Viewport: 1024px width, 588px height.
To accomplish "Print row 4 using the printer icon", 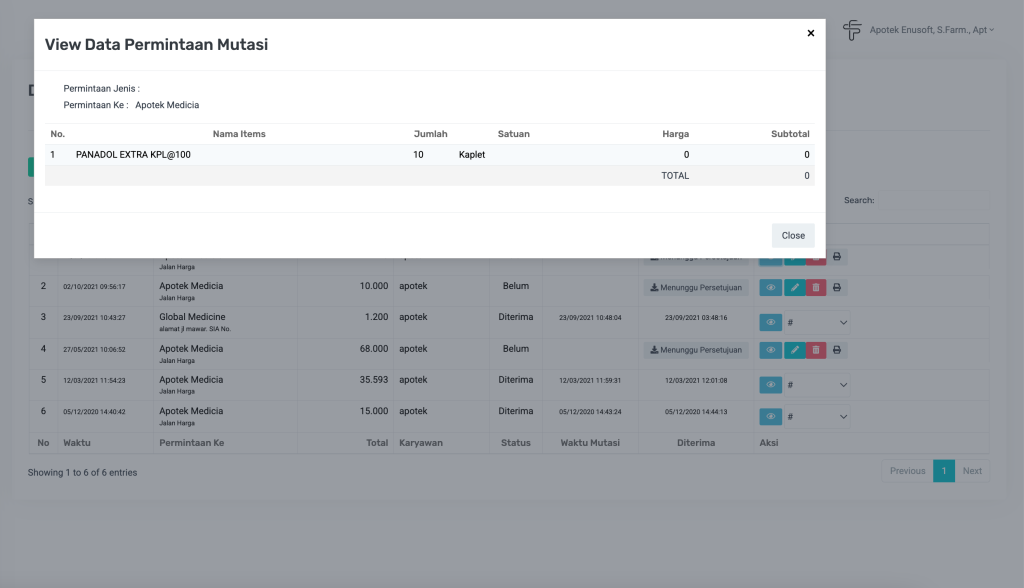I will tap(838, 350).
